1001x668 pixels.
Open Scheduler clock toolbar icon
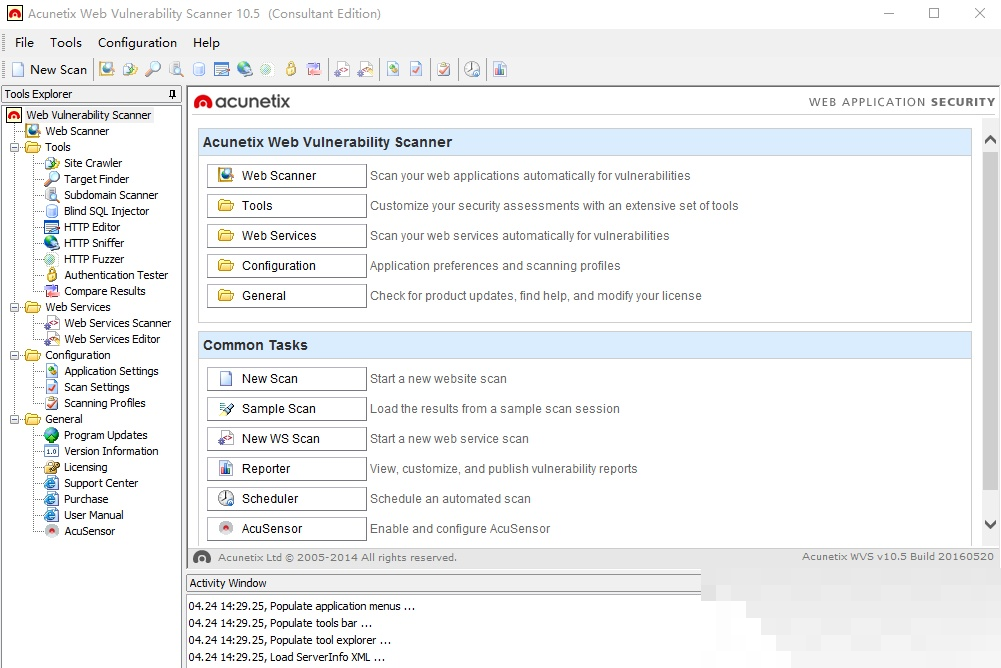[x=472, y=69]
